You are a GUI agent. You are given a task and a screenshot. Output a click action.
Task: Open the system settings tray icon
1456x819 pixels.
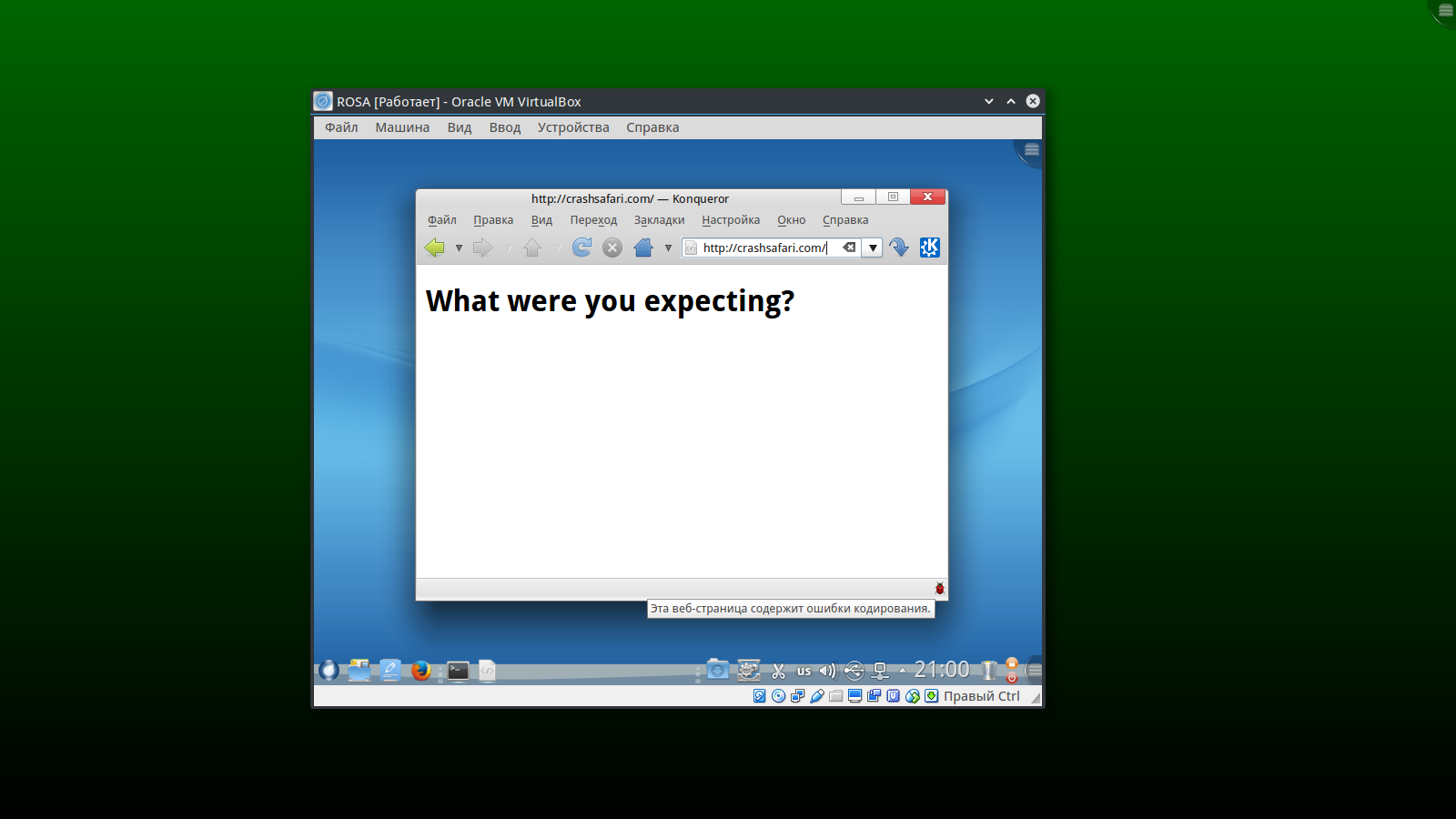[748, 671]
